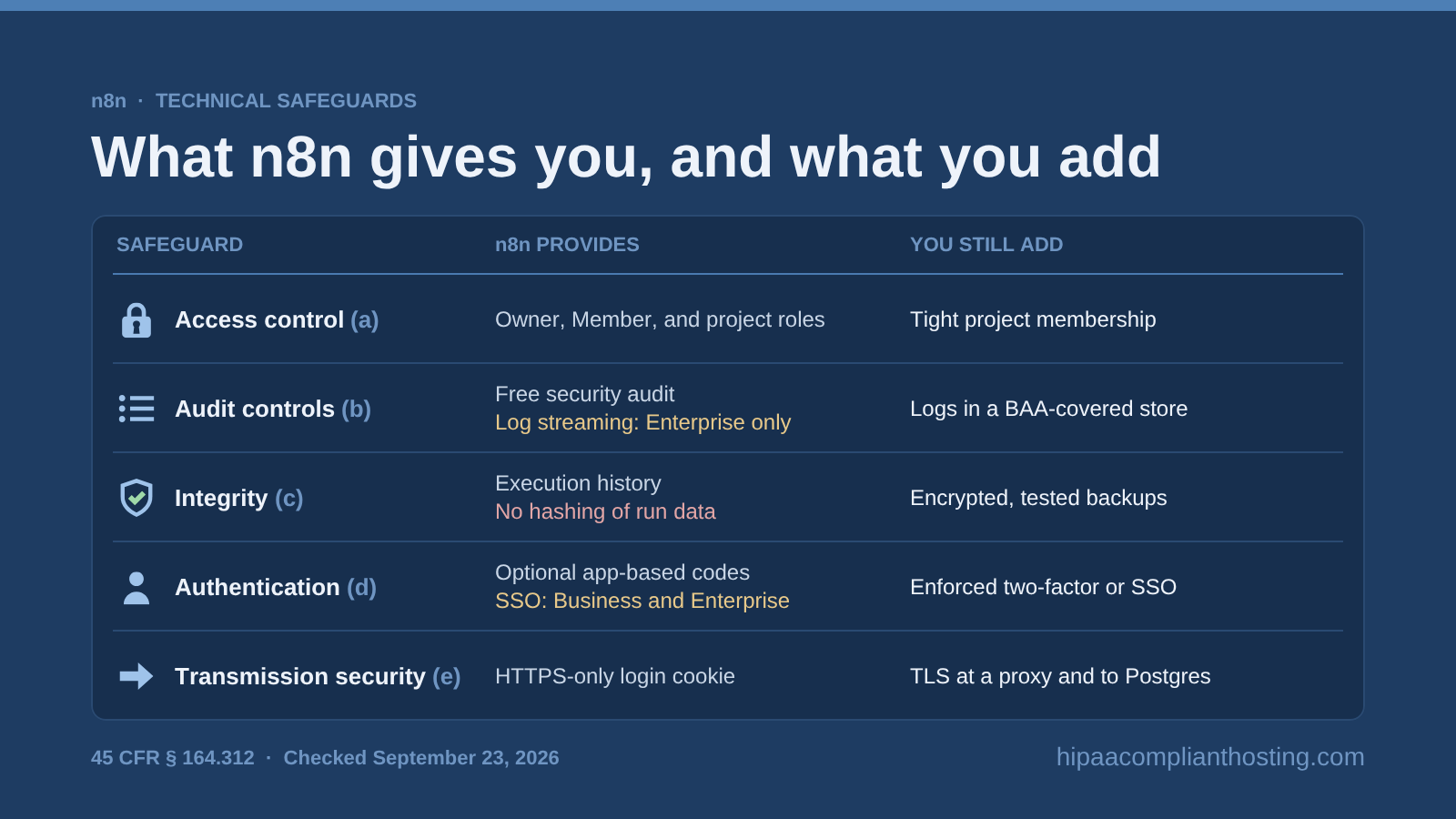Viewport: 1456px width, 819px height.
Task: Select the Authentication (d) label
Action: (276, 588)
